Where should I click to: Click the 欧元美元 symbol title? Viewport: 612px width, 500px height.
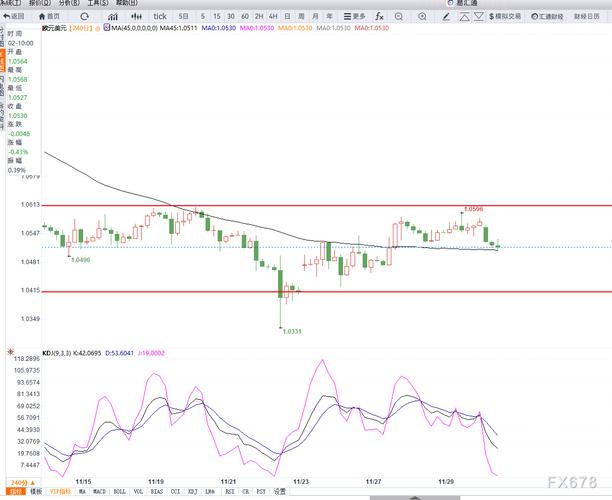click(x=55, y=28)
